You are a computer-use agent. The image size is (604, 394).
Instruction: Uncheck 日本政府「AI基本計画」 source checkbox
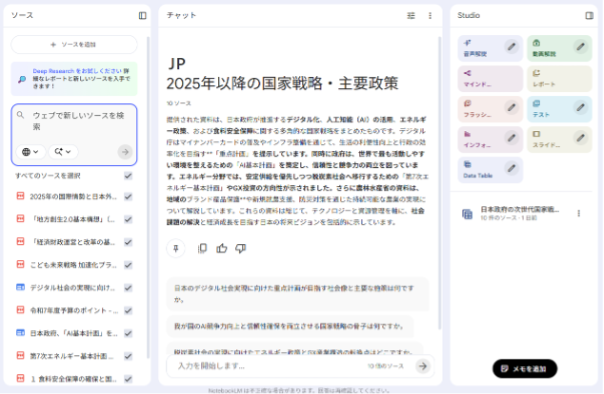(x=128, y=334)
